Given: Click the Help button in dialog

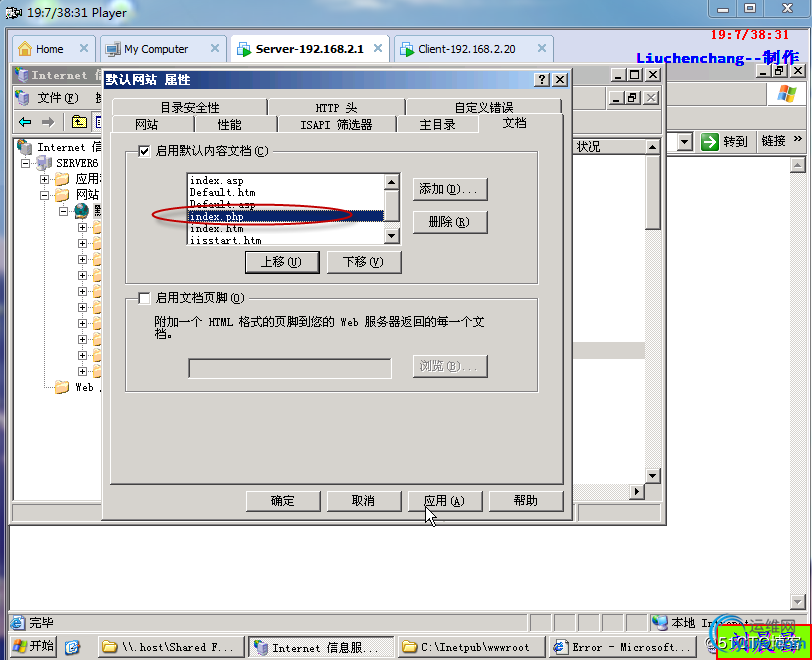Looking at the screenshot, I should 526,501.
